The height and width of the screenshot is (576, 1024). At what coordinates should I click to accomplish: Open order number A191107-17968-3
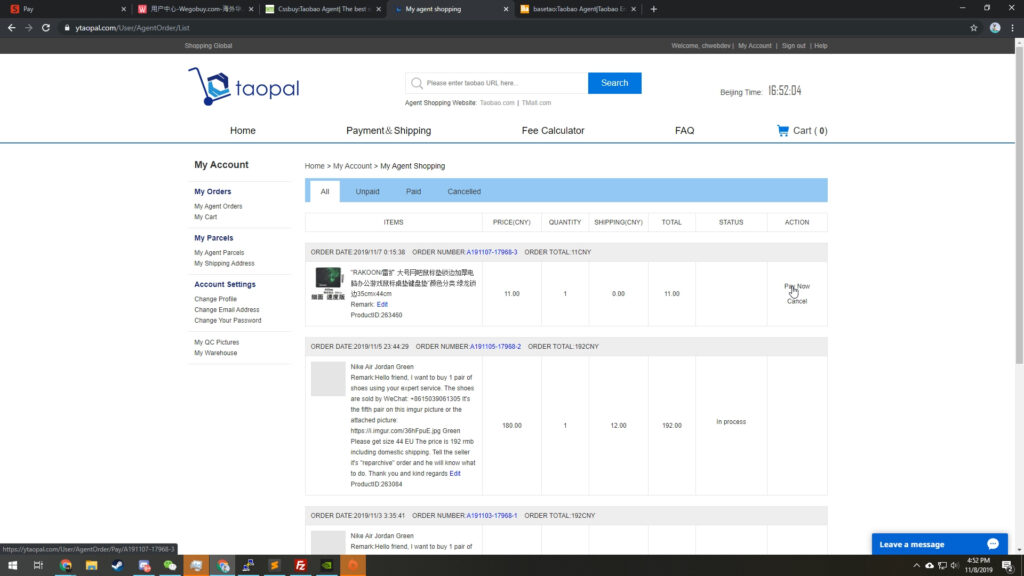coord(492,252)
